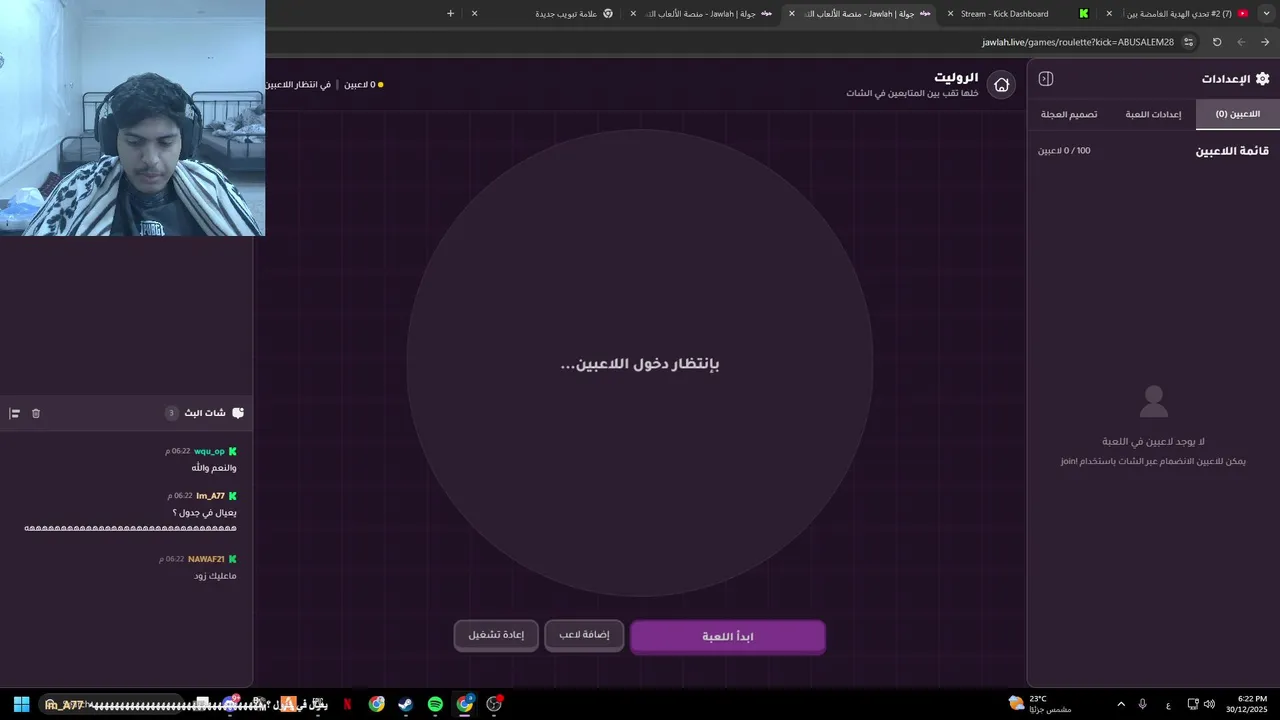Click username Im_A77 in chat
Viewport: 1280px width, 720px height.
click(210, 496)
